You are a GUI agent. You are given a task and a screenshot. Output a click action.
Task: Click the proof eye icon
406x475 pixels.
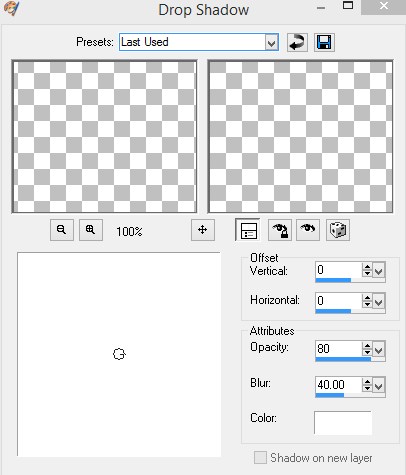click(x=308, y=230)
